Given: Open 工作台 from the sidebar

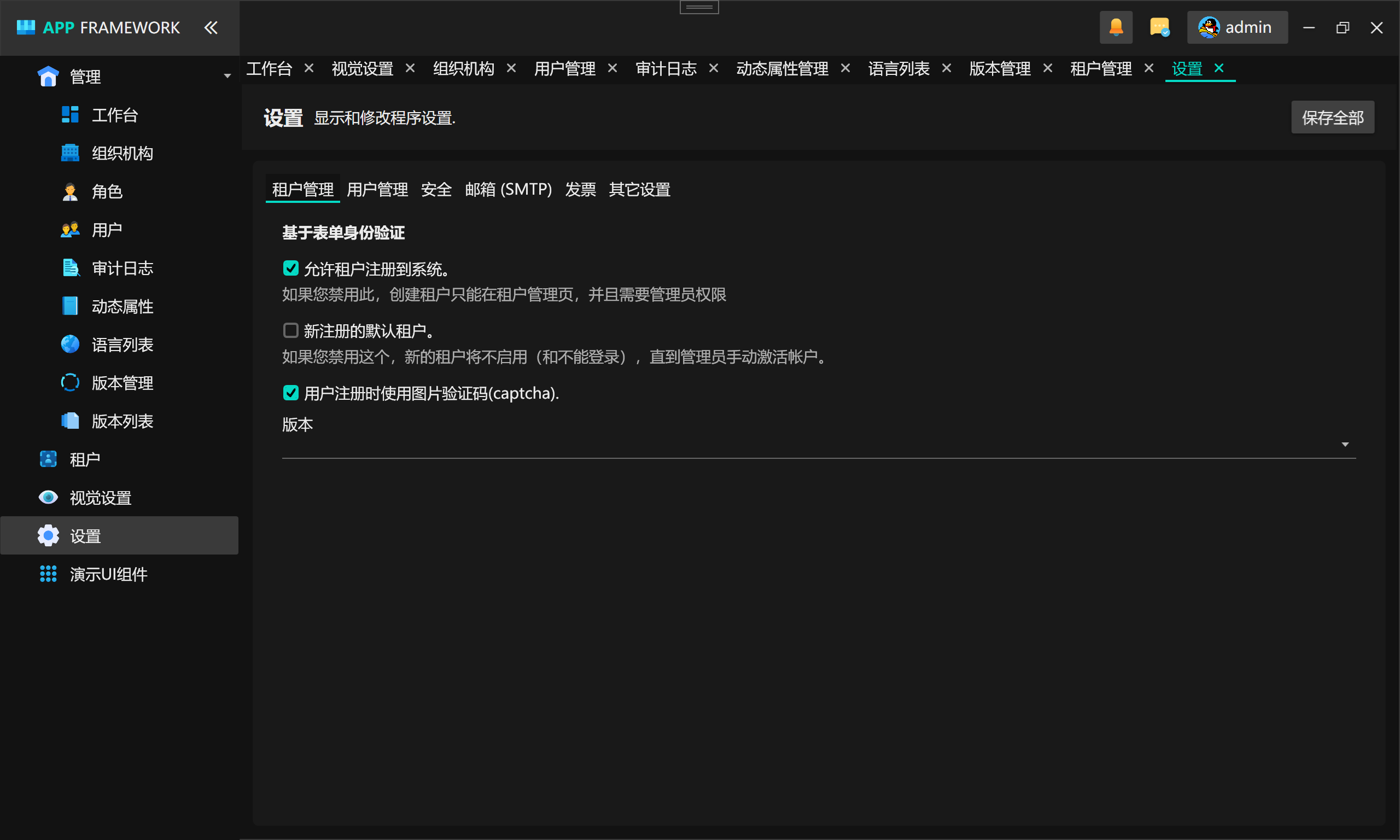Looking at the screenshot, I should tap(114, 115).
